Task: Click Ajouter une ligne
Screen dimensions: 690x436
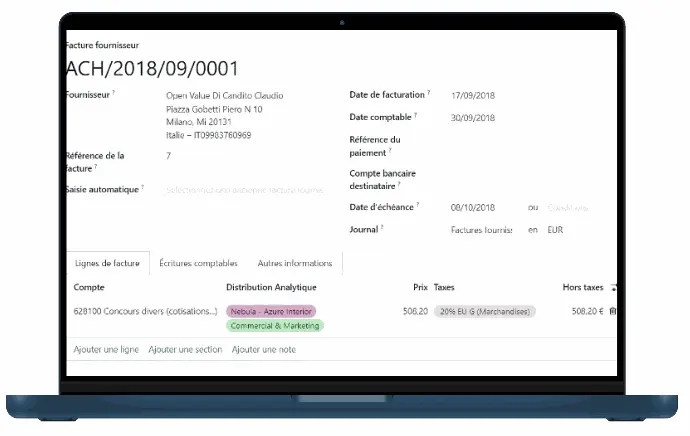Action: (106, 349)
